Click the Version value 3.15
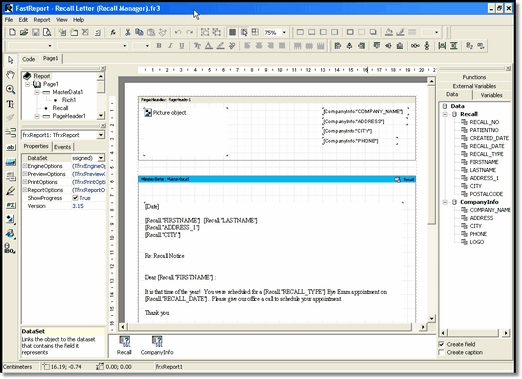This screenshot has width=522, height=379. [x=78, y=206]
